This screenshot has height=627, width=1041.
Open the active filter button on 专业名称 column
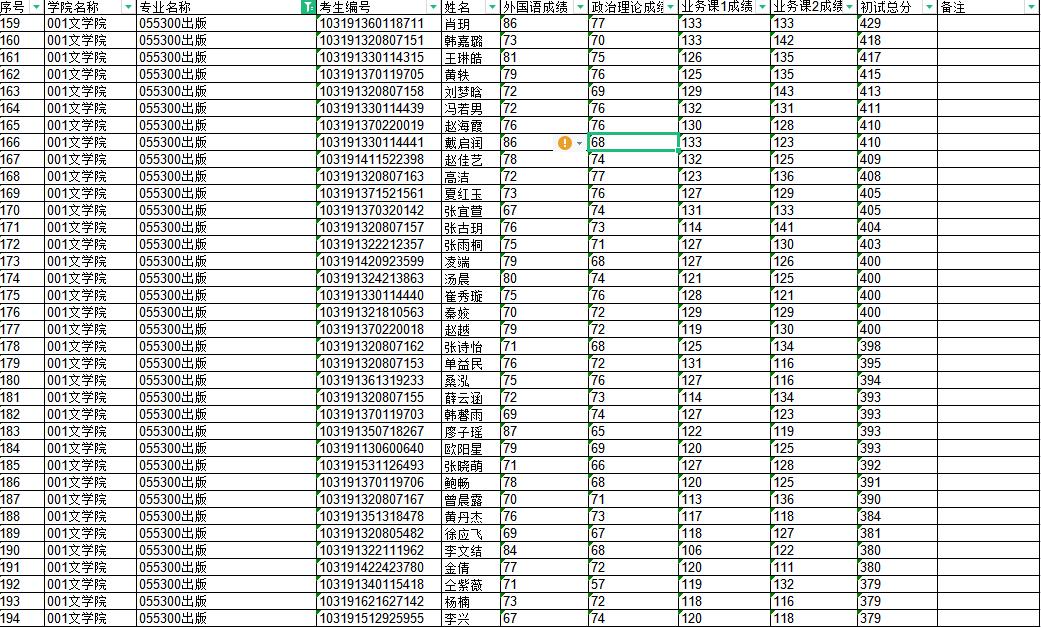click(308, 7)
